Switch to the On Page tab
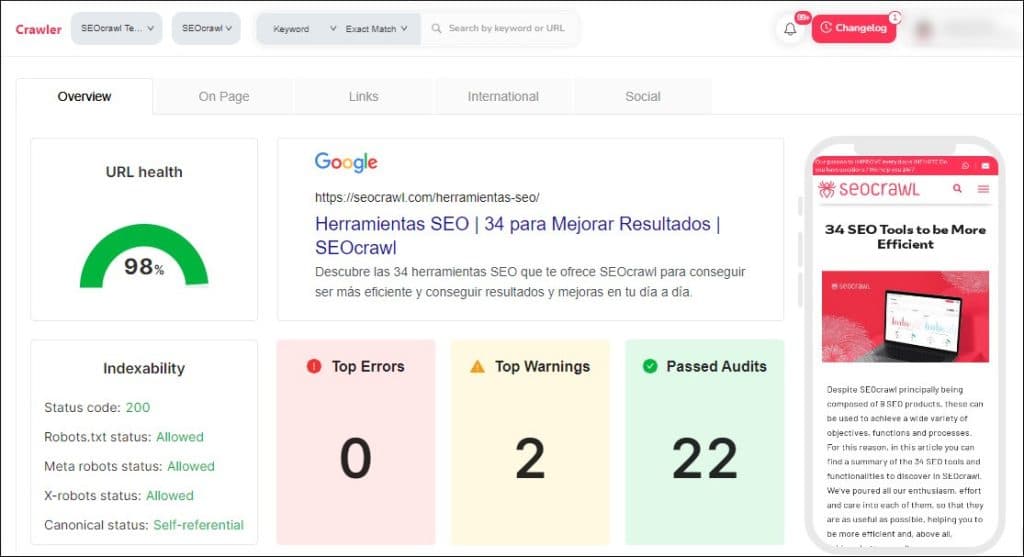 [224, 97]
